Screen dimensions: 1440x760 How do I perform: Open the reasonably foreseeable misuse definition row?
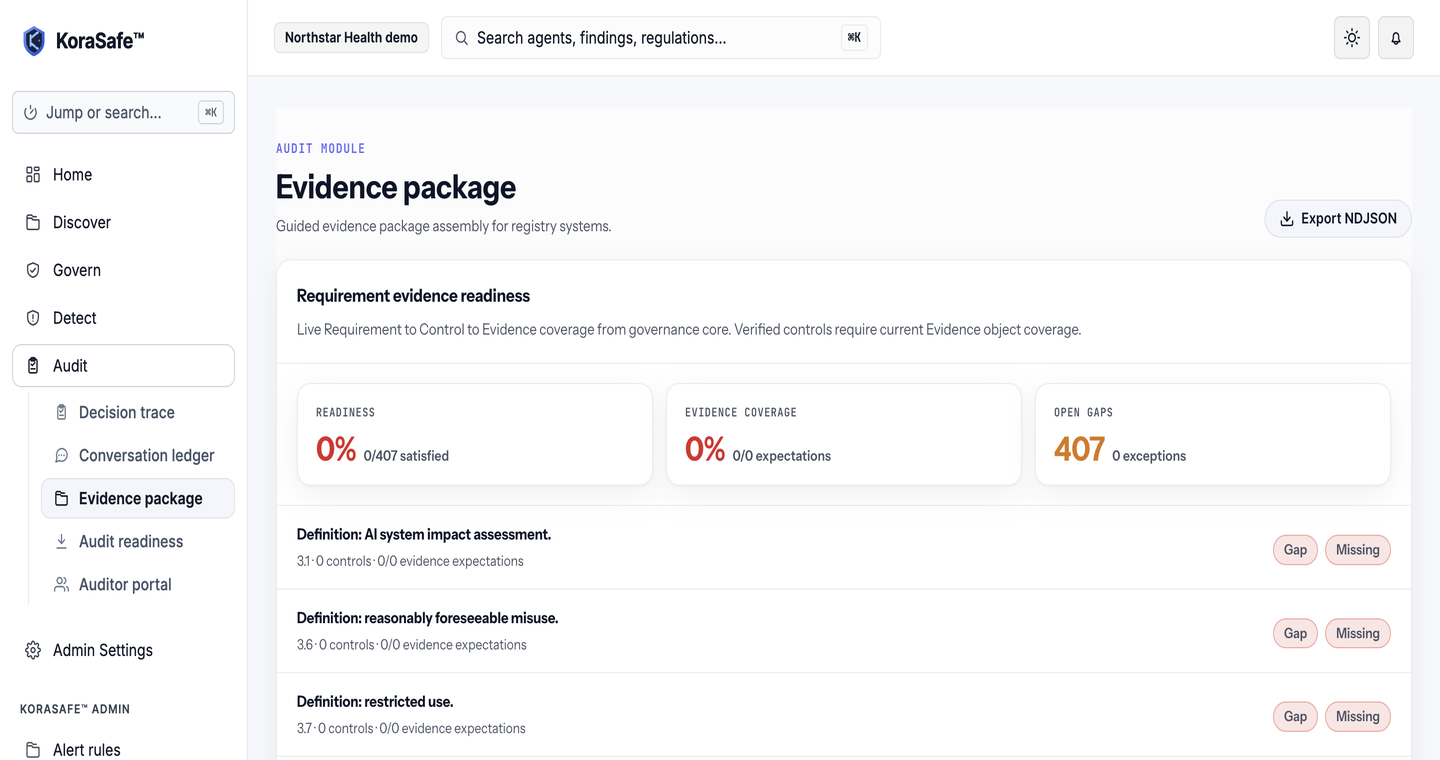click(844, 631)
